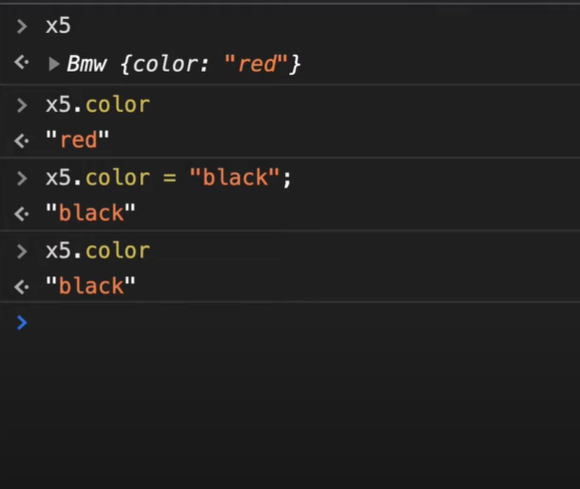This screenshot has height=489, width=580.
Task: Click output arrow beside last "black" result
Action: 21,287
